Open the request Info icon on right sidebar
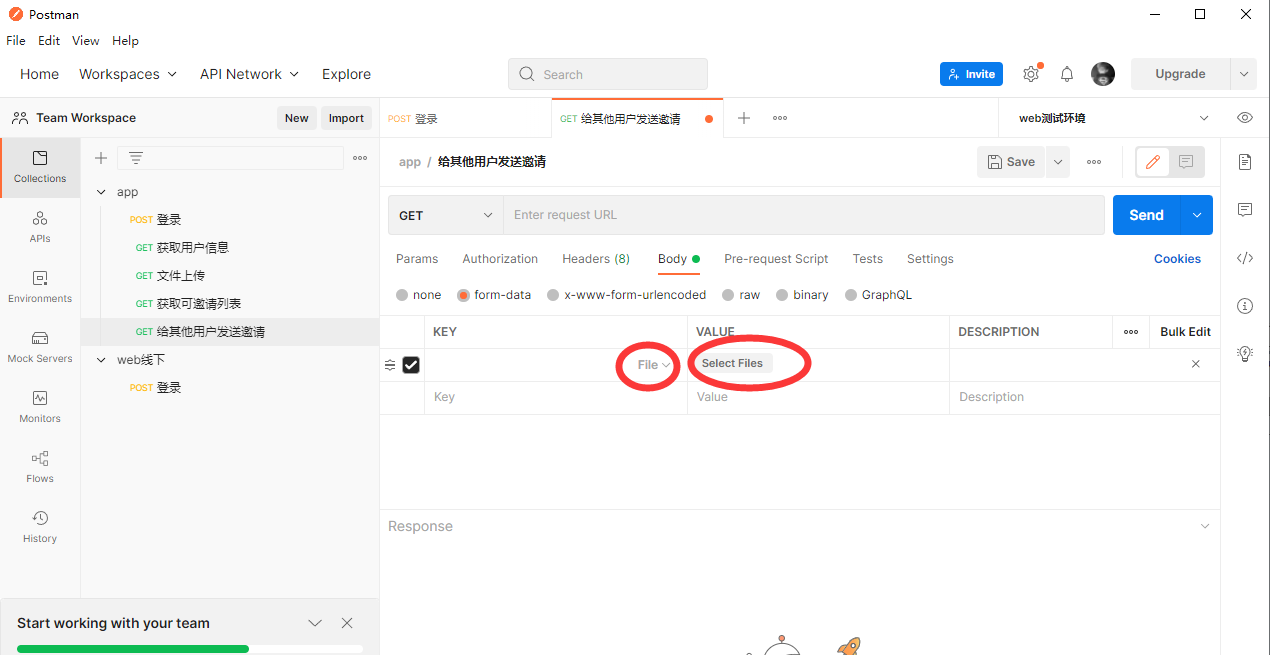Viewport: 1270px width, 655px height. 1245,305
